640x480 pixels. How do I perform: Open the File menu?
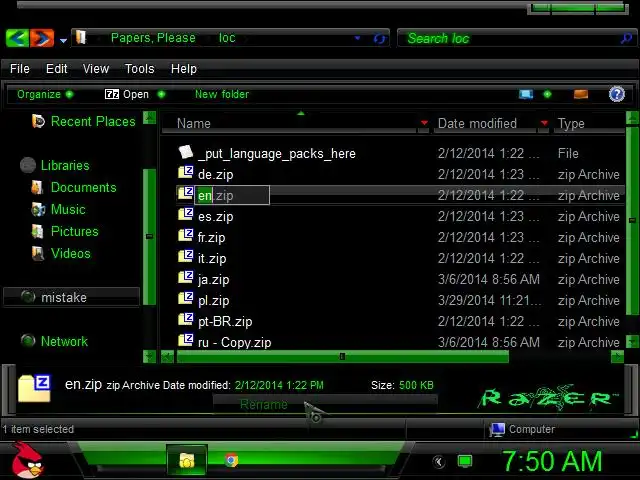[20, 69]
